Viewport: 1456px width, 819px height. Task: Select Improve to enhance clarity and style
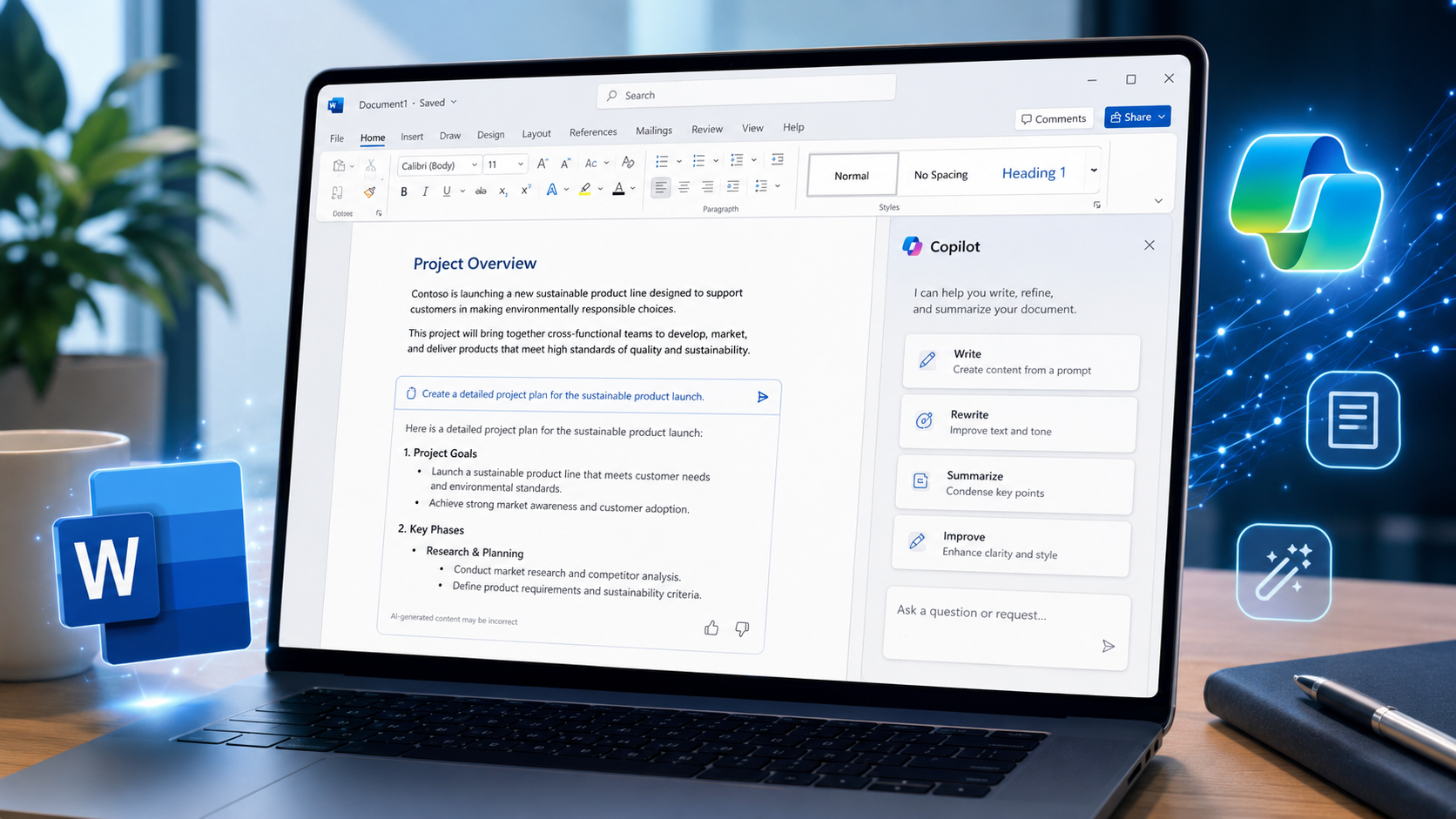pyautogui.click(x=1011, y=546)
